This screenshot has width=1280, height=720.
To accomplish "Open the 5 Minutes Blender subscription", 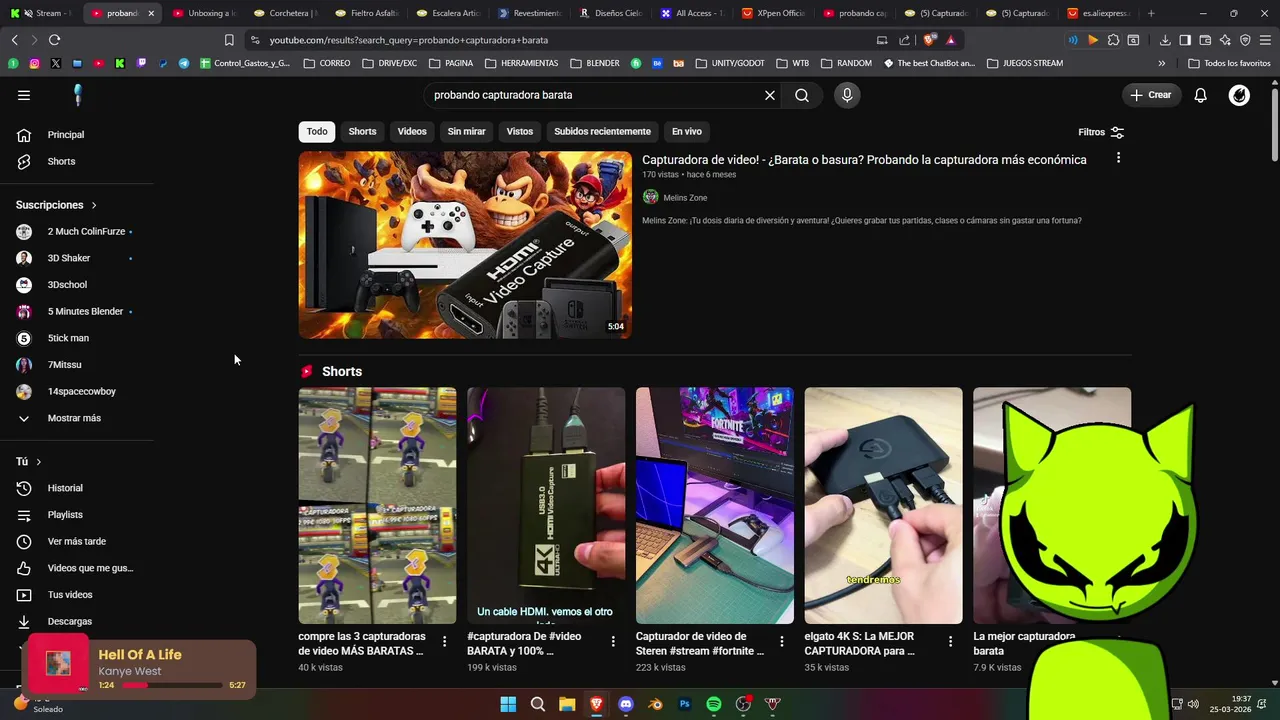I will [85, 311].
